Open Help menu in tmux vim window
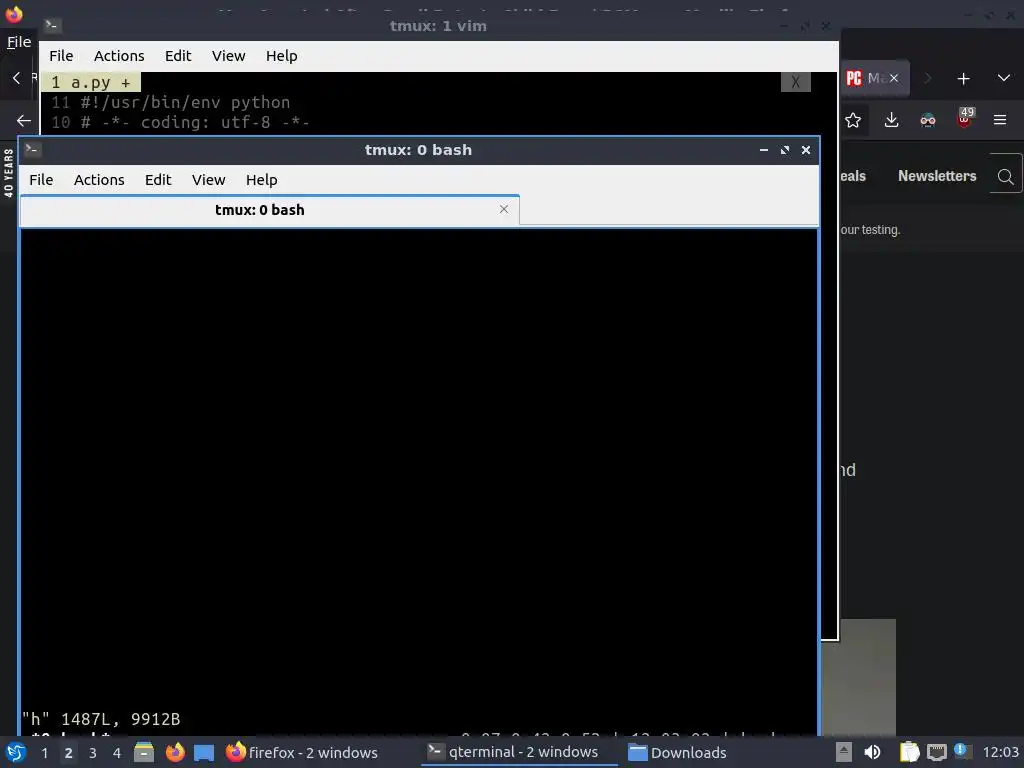 pos(281,56)
